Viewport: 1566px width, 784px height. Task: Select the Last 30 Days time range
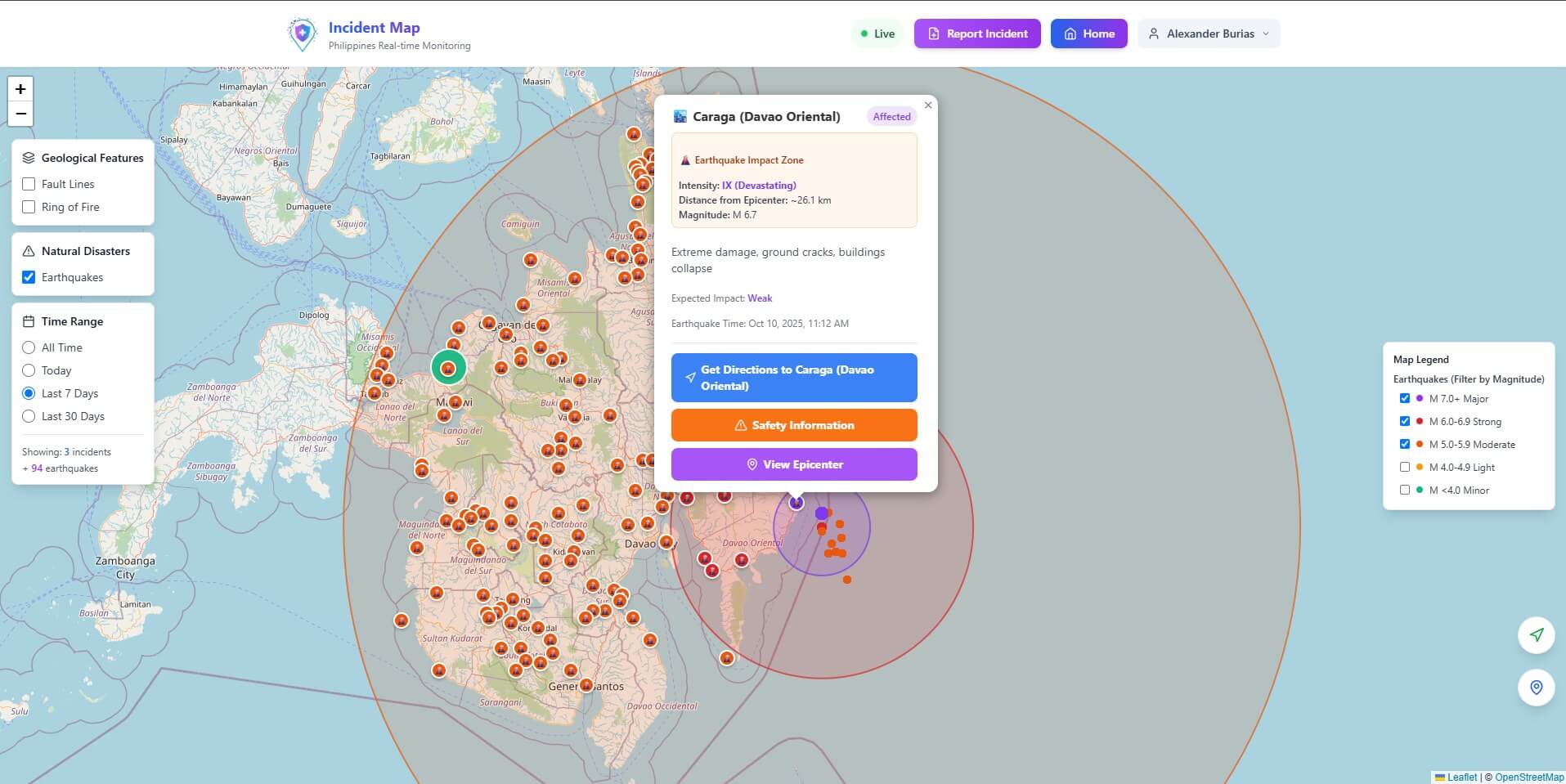(29, 416)
